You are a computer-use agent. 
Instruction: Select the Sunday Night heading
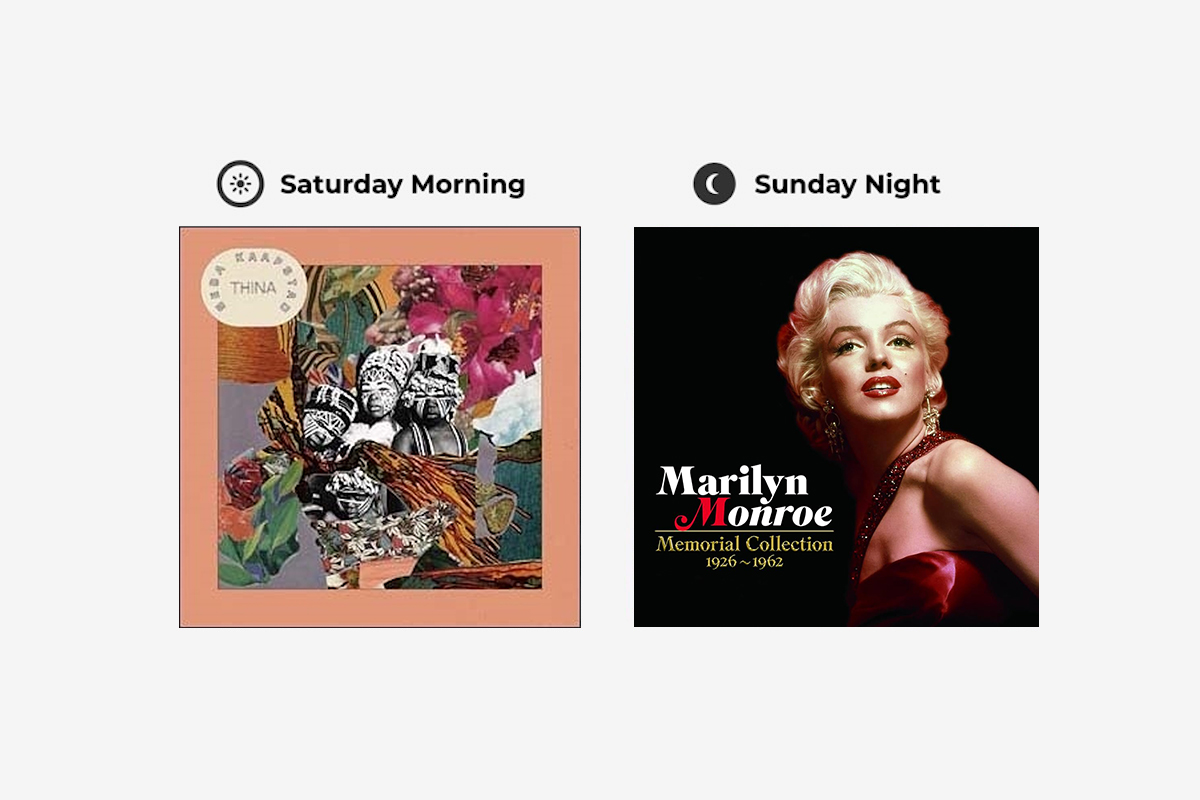pos(847,184)
